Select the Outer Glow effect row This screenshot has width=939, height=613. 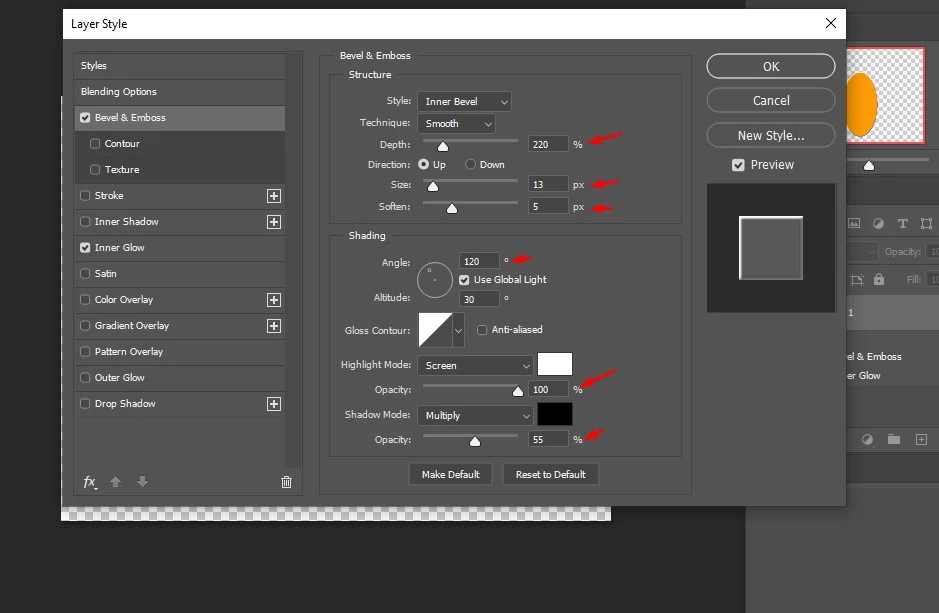pos(180,378)
